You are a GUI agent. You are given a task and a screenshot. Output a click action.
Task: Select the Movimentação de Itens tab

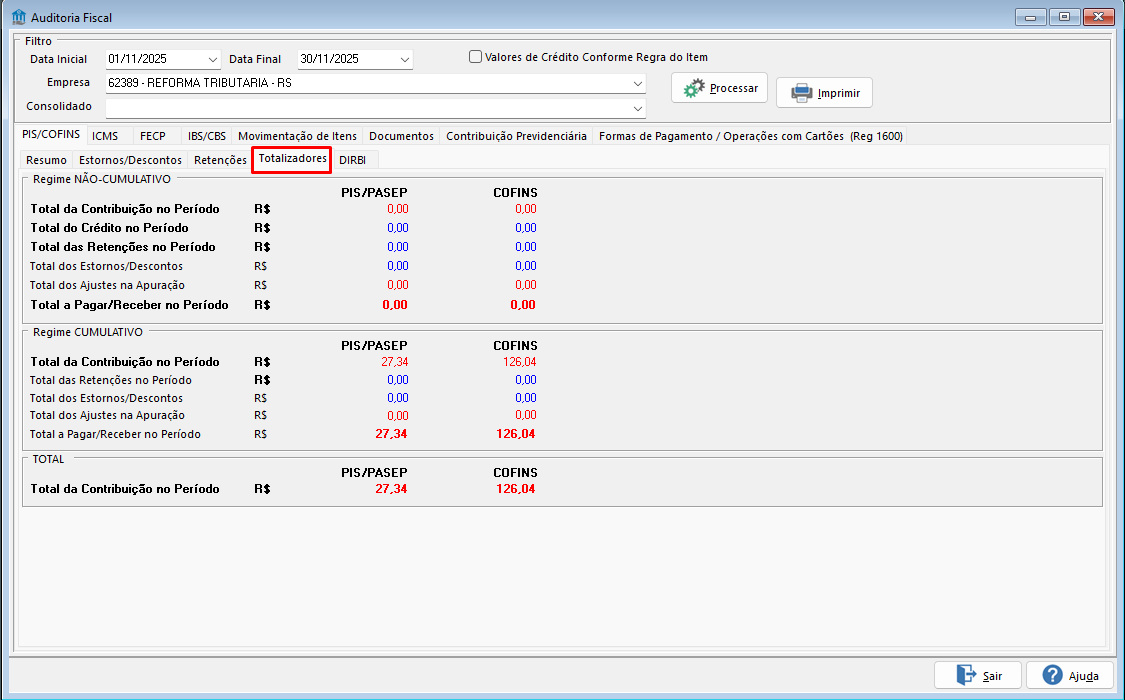click(297, 136)
